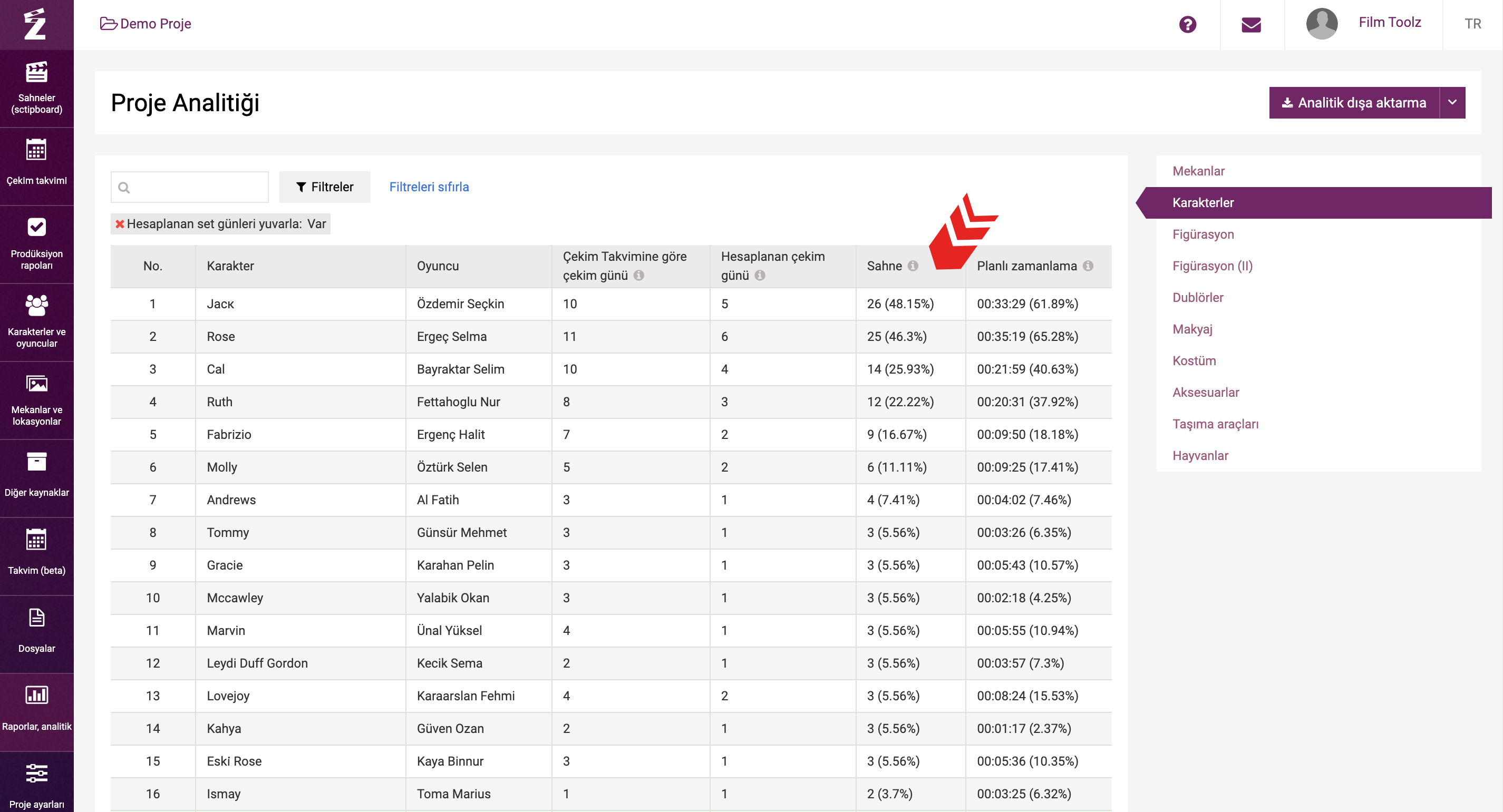Open Çekim takvimi in the sidebar
This screenshot has width=1503, height=812.
pos(37,167)
